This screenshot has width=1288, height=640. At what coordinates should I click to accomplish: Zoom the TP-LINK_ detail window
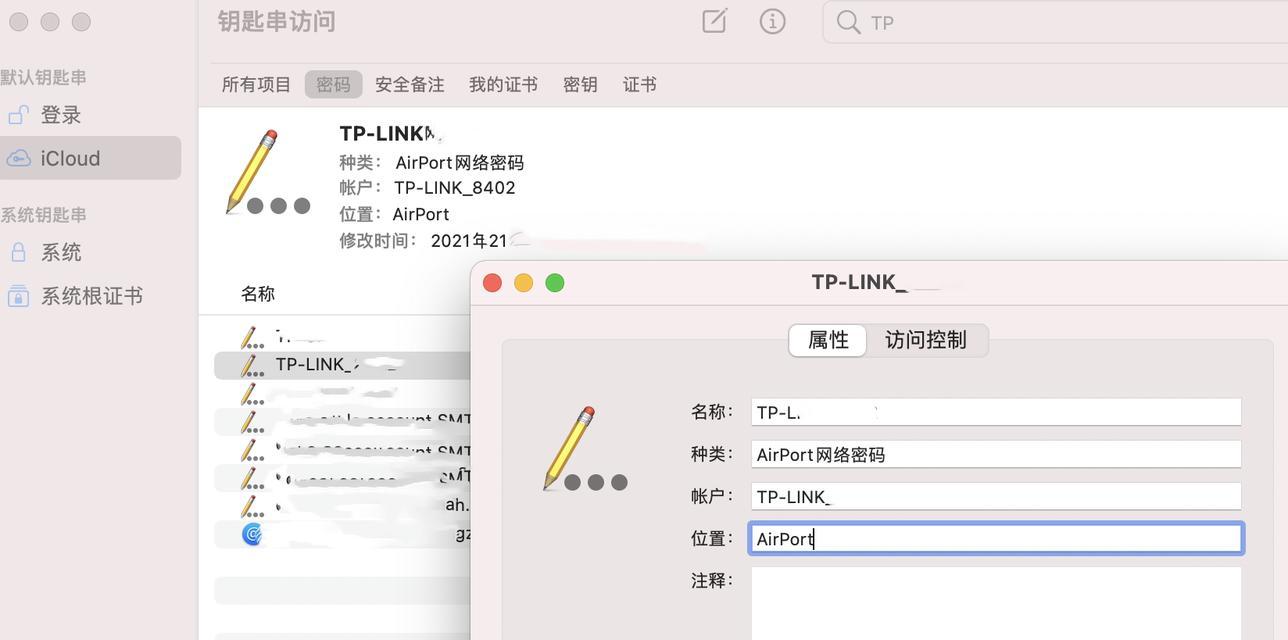click(555, 283)
